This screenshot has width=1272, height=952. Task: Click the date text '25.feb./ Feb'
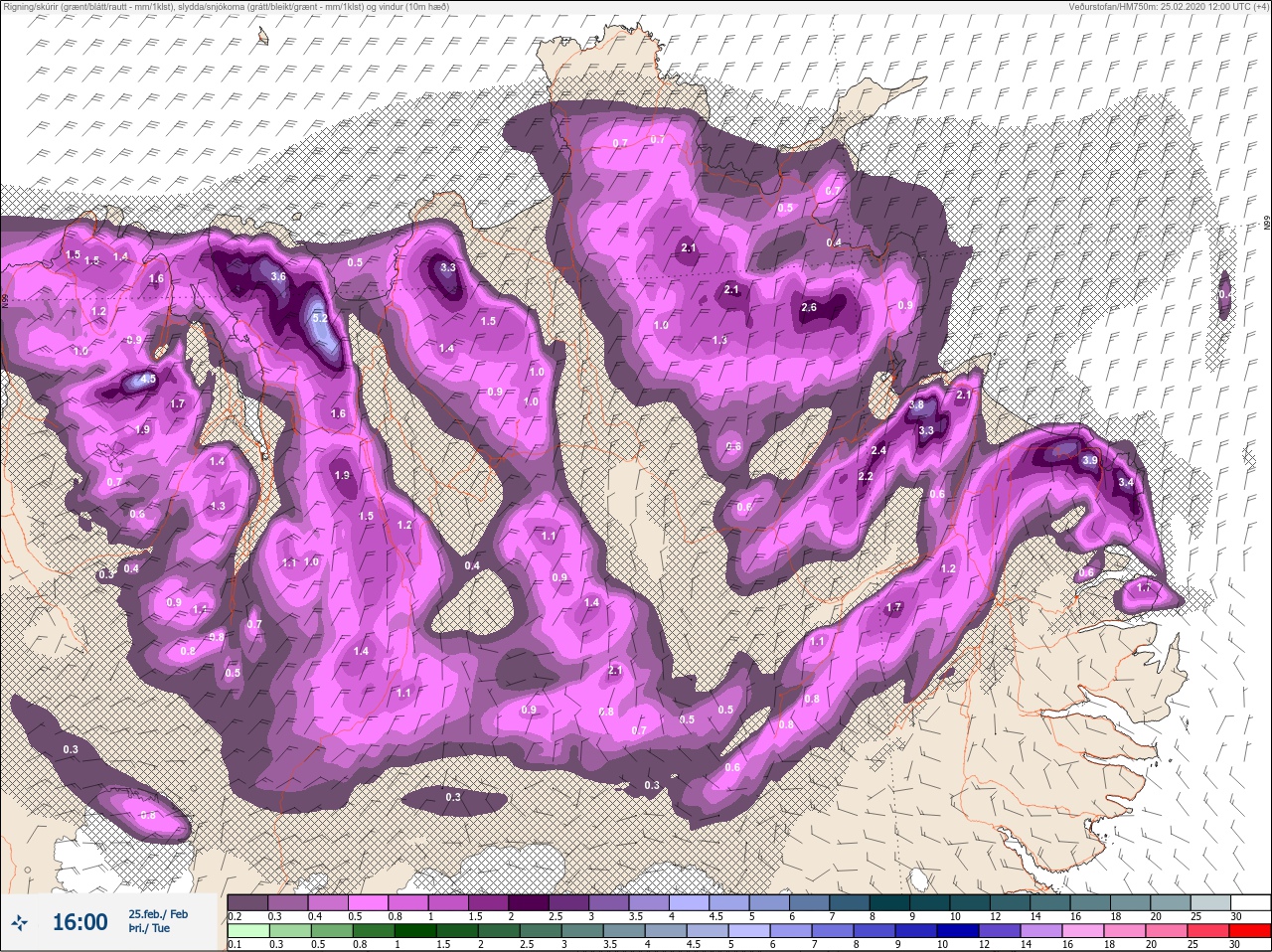point(158,914)
